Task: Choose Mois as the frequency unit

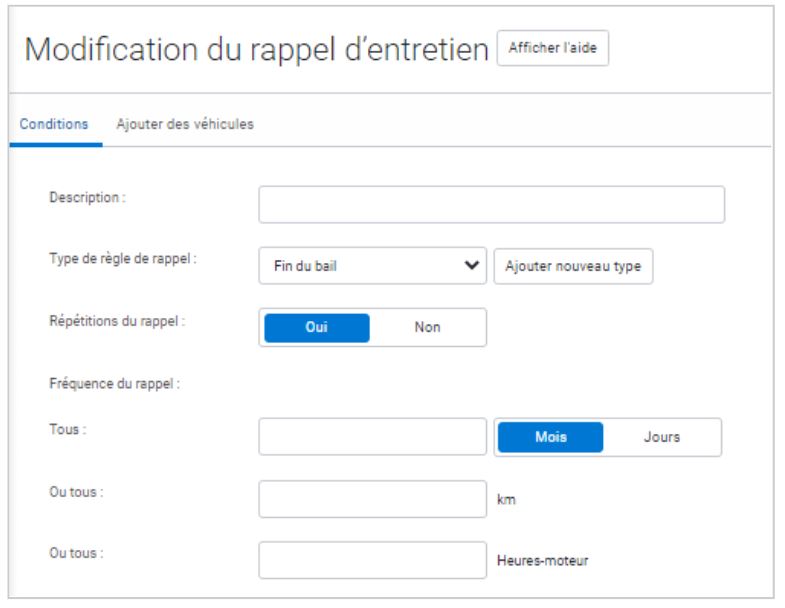Action: click(551, 437)
